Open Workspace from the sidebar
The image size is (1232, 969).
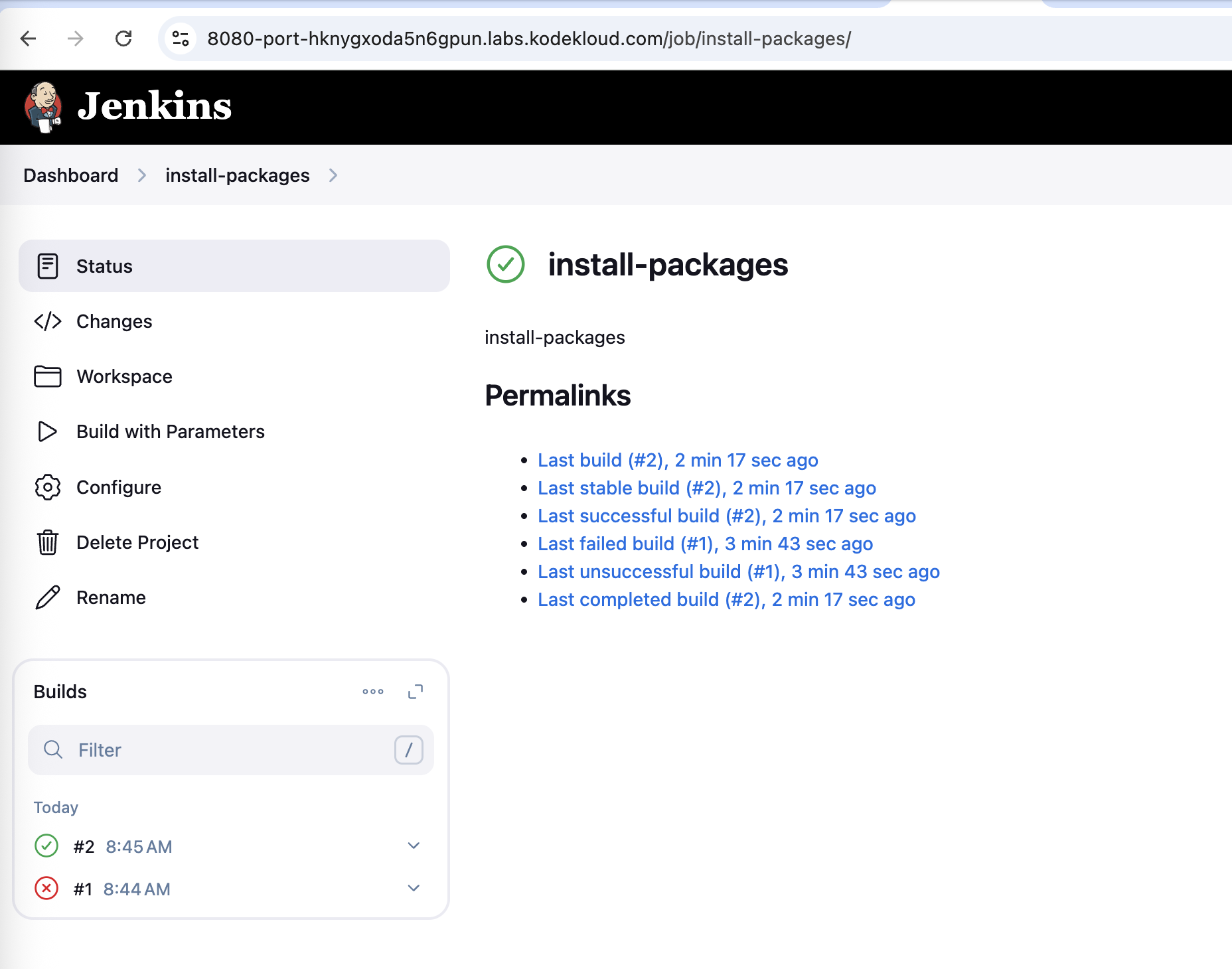pos(124,376)
